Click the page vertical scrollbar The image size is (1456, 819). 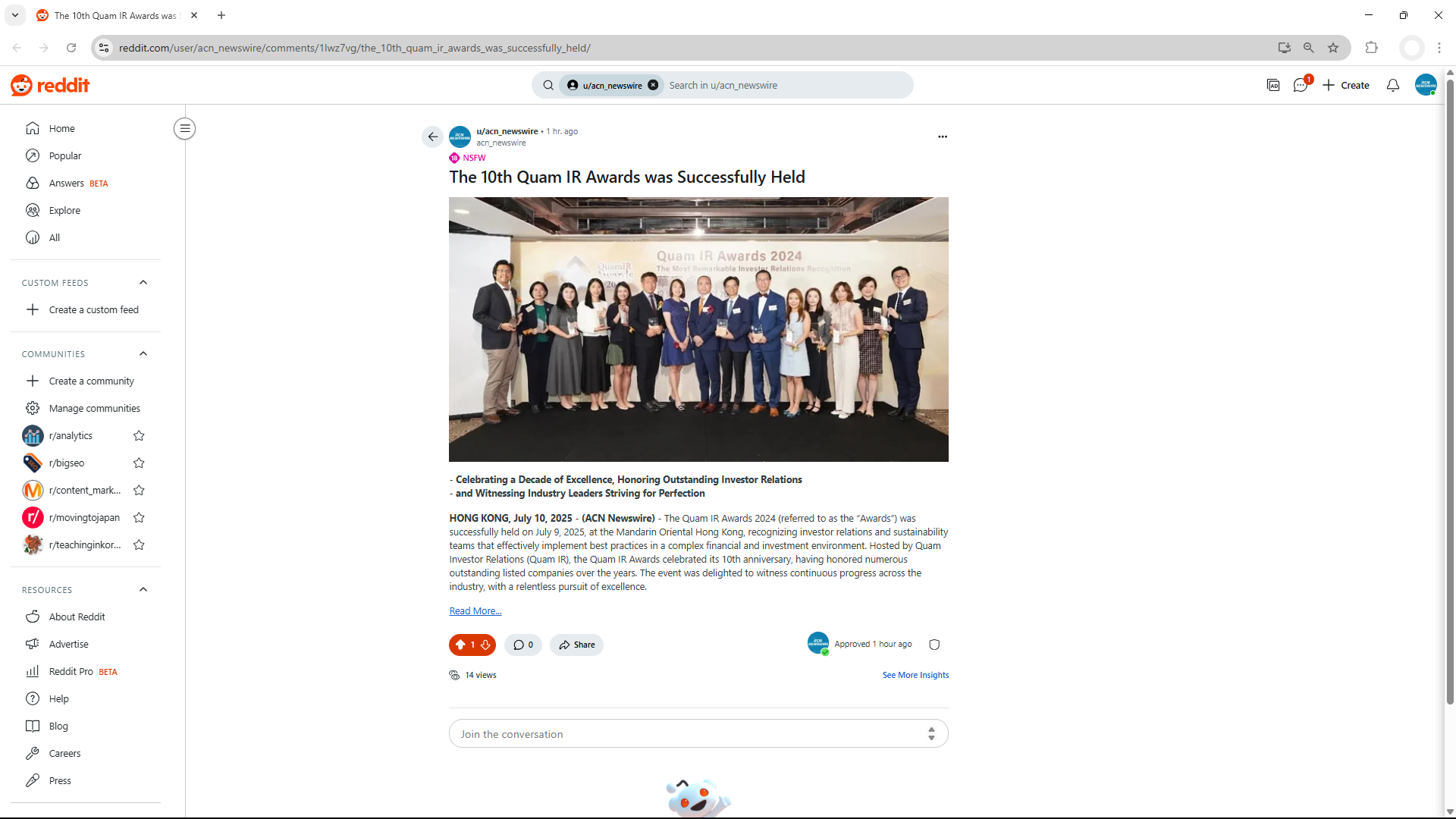1450,393
